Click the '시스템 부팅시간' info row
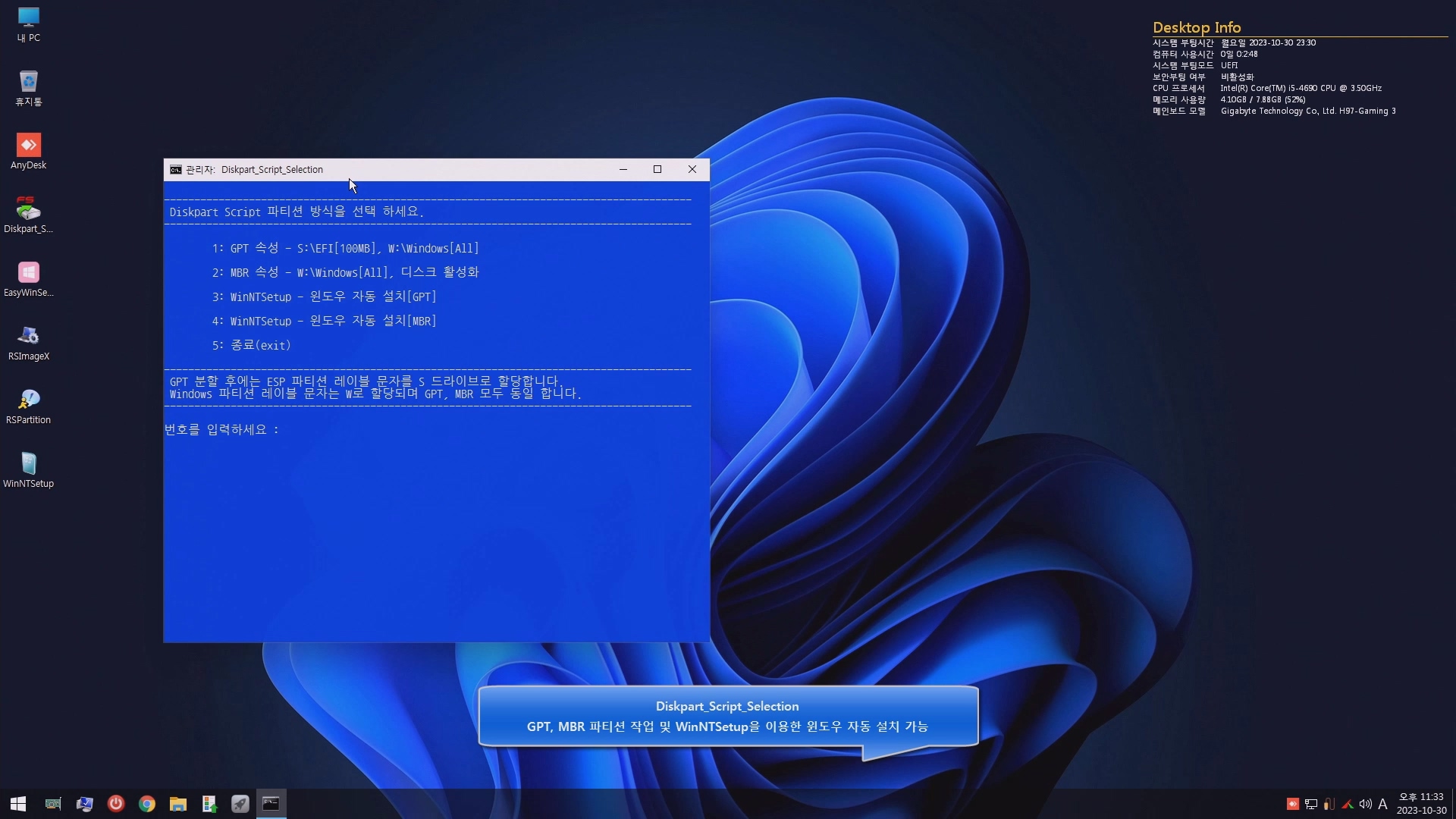 click(1234, 43)
